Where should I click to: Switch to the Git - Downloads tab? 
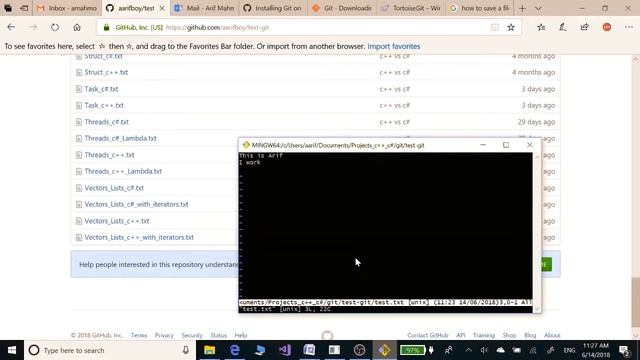coord(342,8)
